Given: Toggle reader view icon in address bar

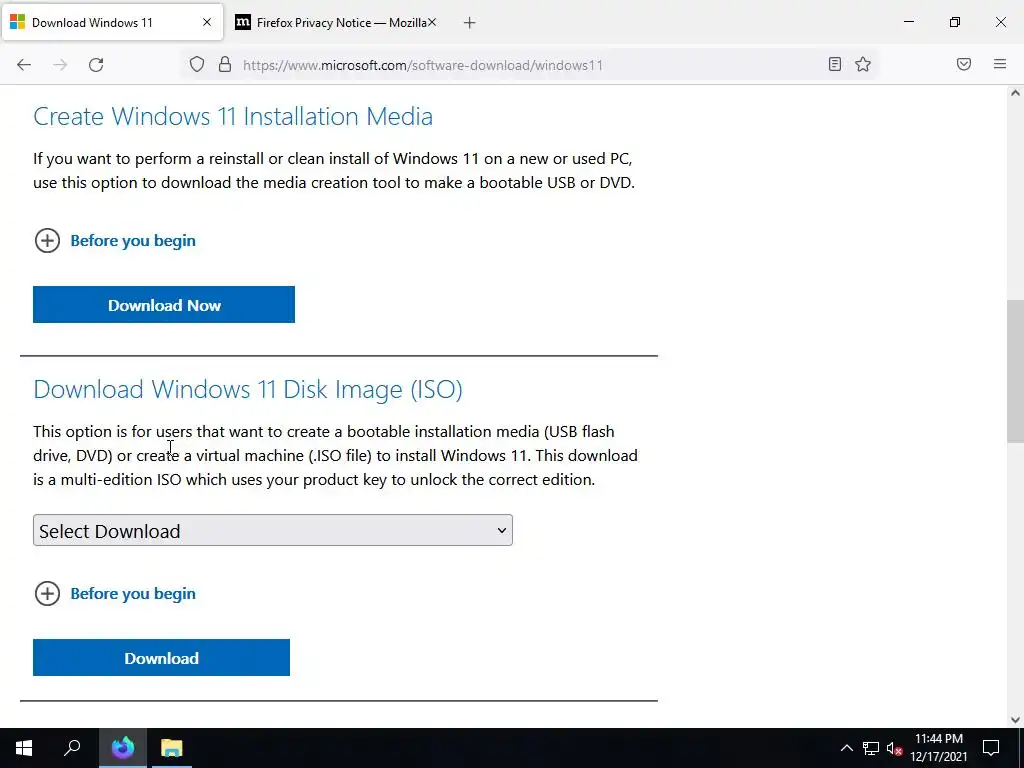Looking at the screenshot, I should [835, 64].
